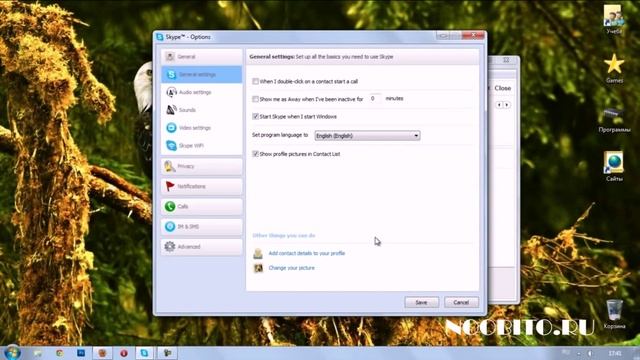Switch to Skype in the taskbar
This screenshot has width=640, height=360.
pyautogui.click(x=144, y=353)
